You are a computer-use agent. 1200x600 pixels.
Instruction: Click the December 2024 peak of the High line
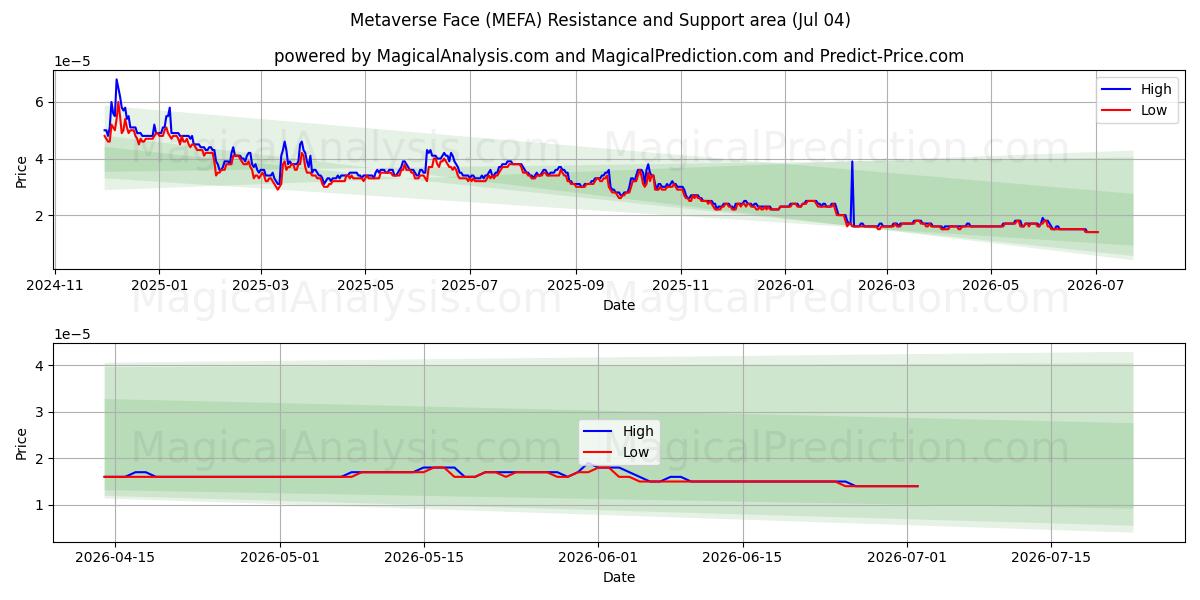tap(116, 82)
